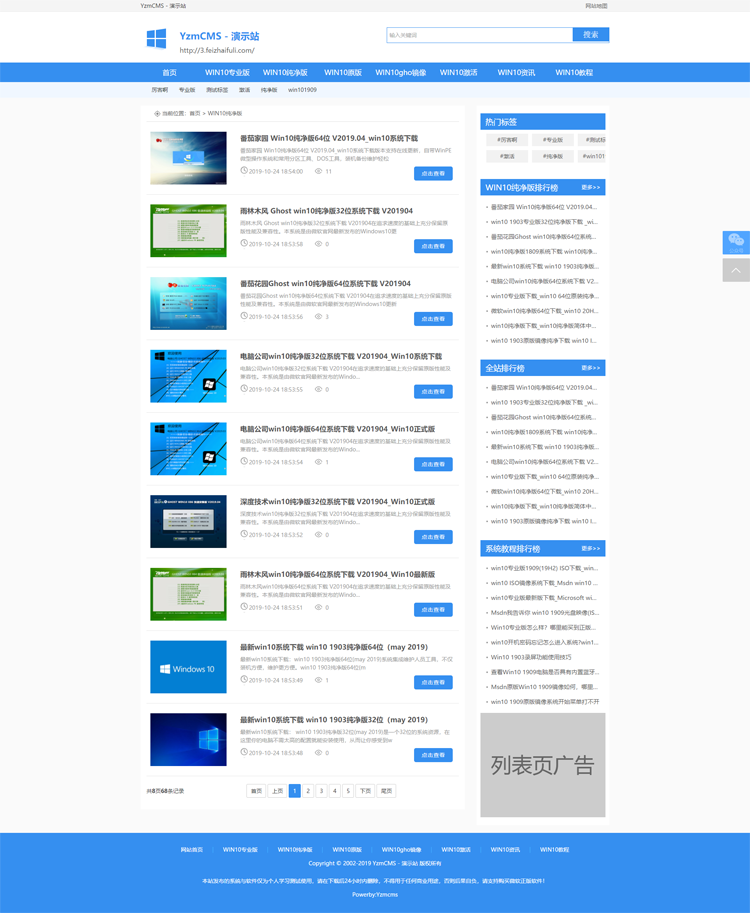Select page 2 in pagination
This screenshot has height=913, width=750.
pos(308,791)
